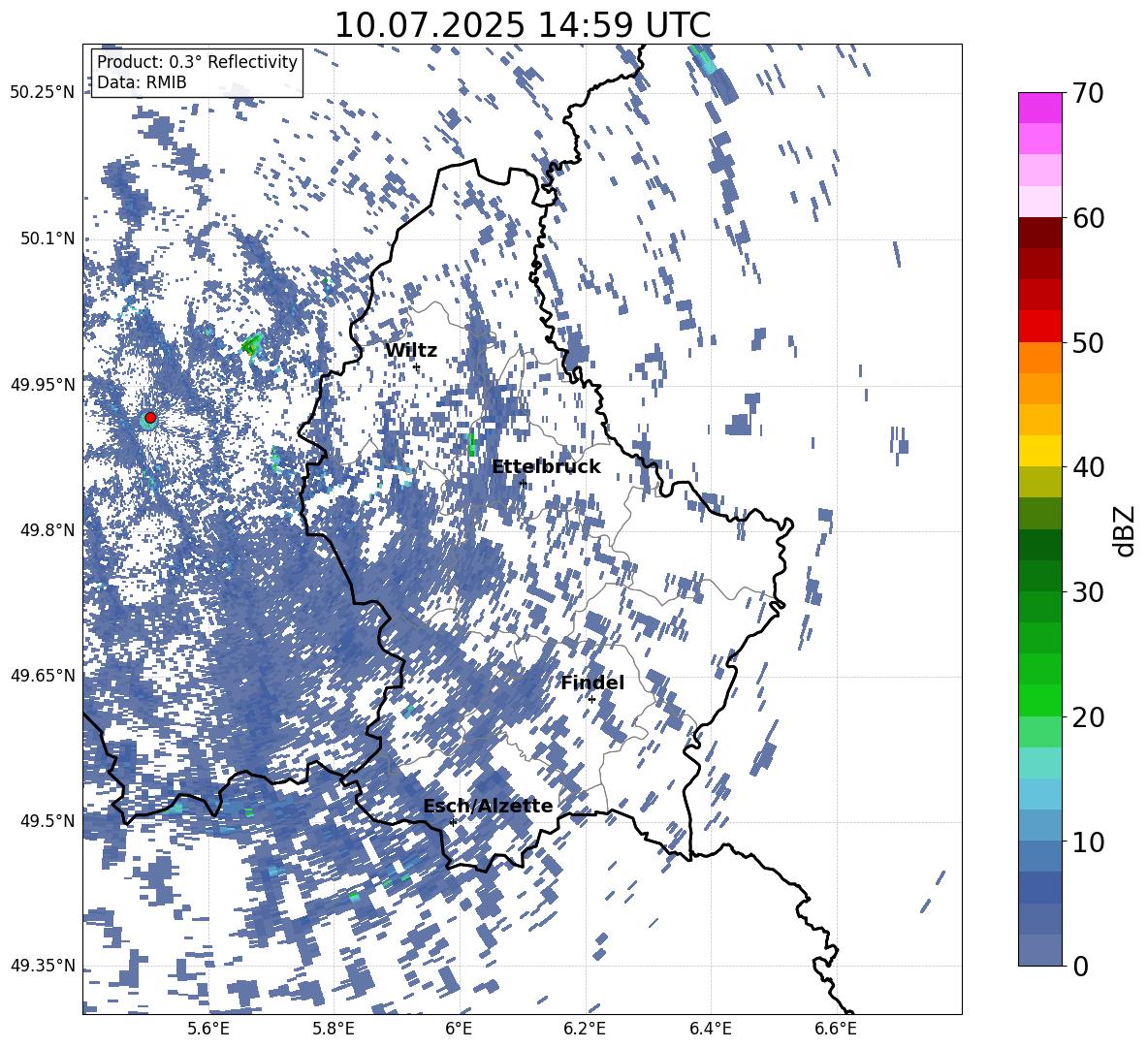This screenshot has height=1048, width=1148.
Task: Click the magenta 70 dBZ colorbar segment
Action: (x=1039, y=108)
